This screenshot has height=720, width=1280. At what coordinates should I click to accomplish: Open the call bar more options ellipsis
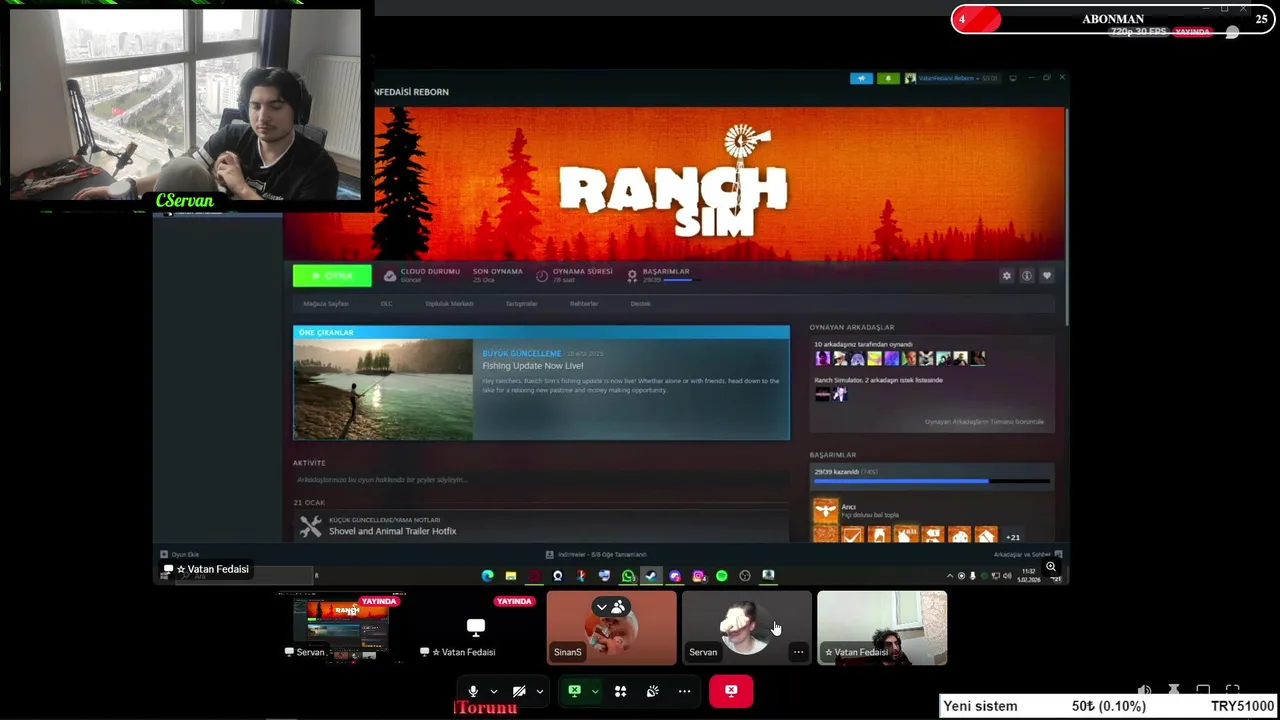click(684, 691)
